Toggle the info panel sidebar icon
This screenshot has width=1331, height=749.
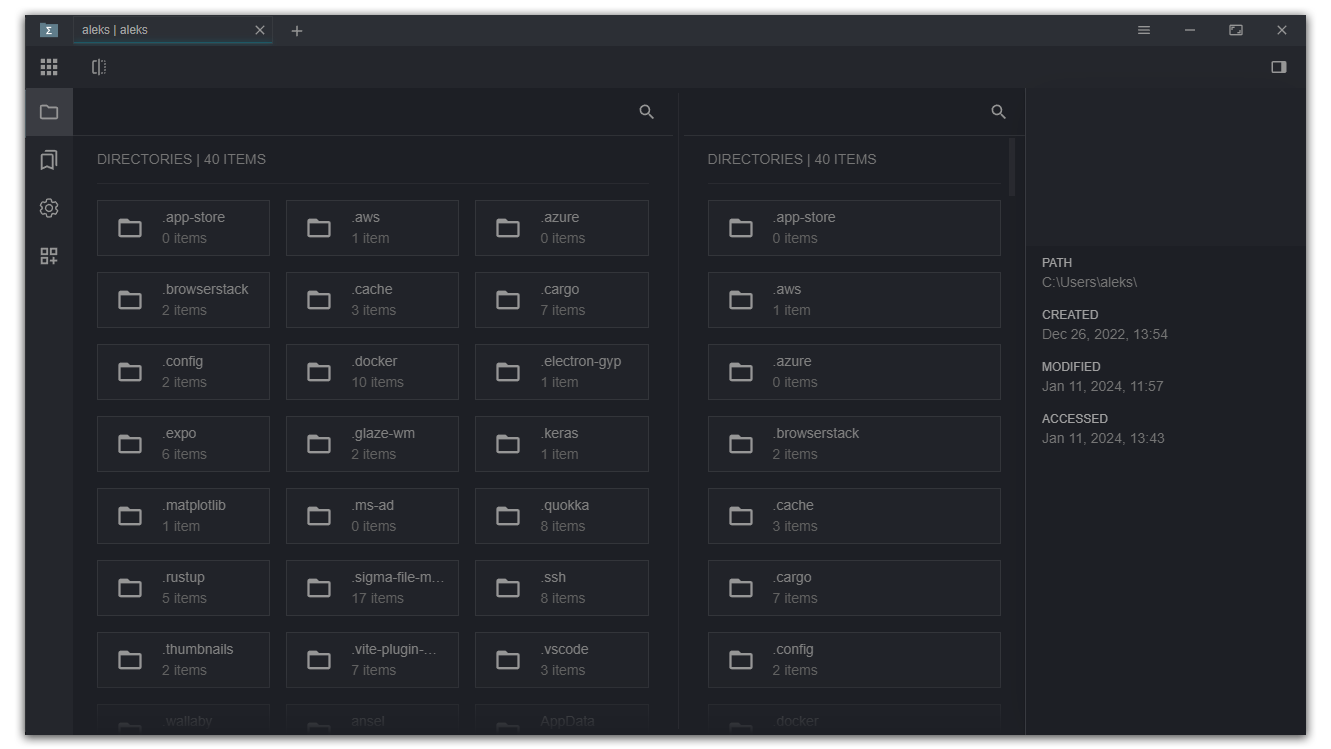pos(1278,67)
